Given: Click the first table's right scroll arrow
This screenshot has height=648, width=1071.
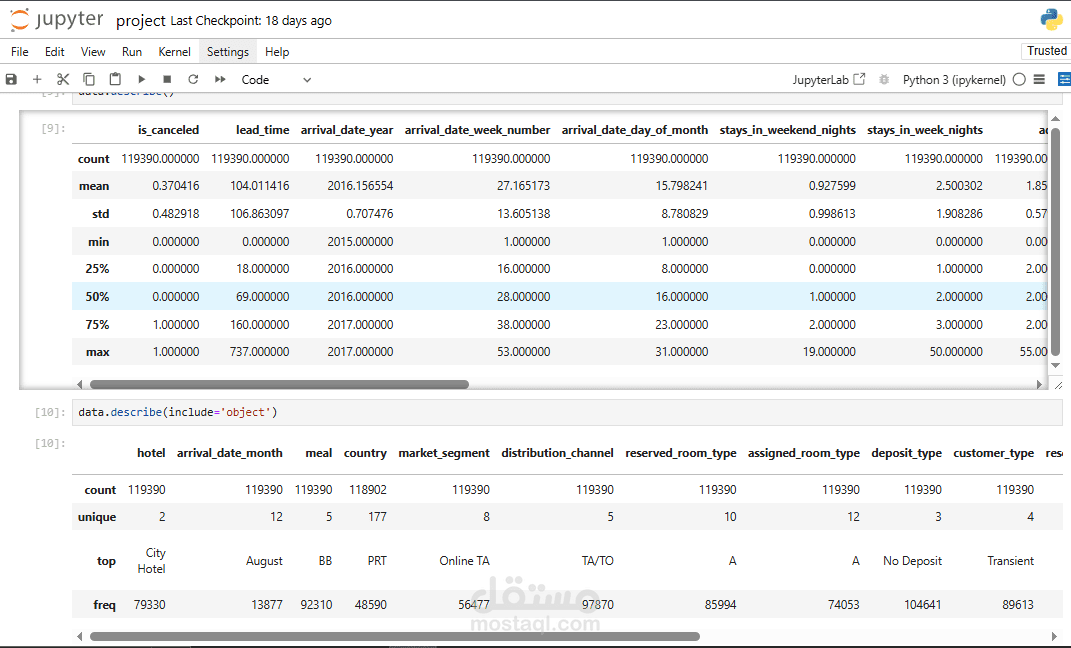Looking at the screenshot, I should click(1040, 384).
